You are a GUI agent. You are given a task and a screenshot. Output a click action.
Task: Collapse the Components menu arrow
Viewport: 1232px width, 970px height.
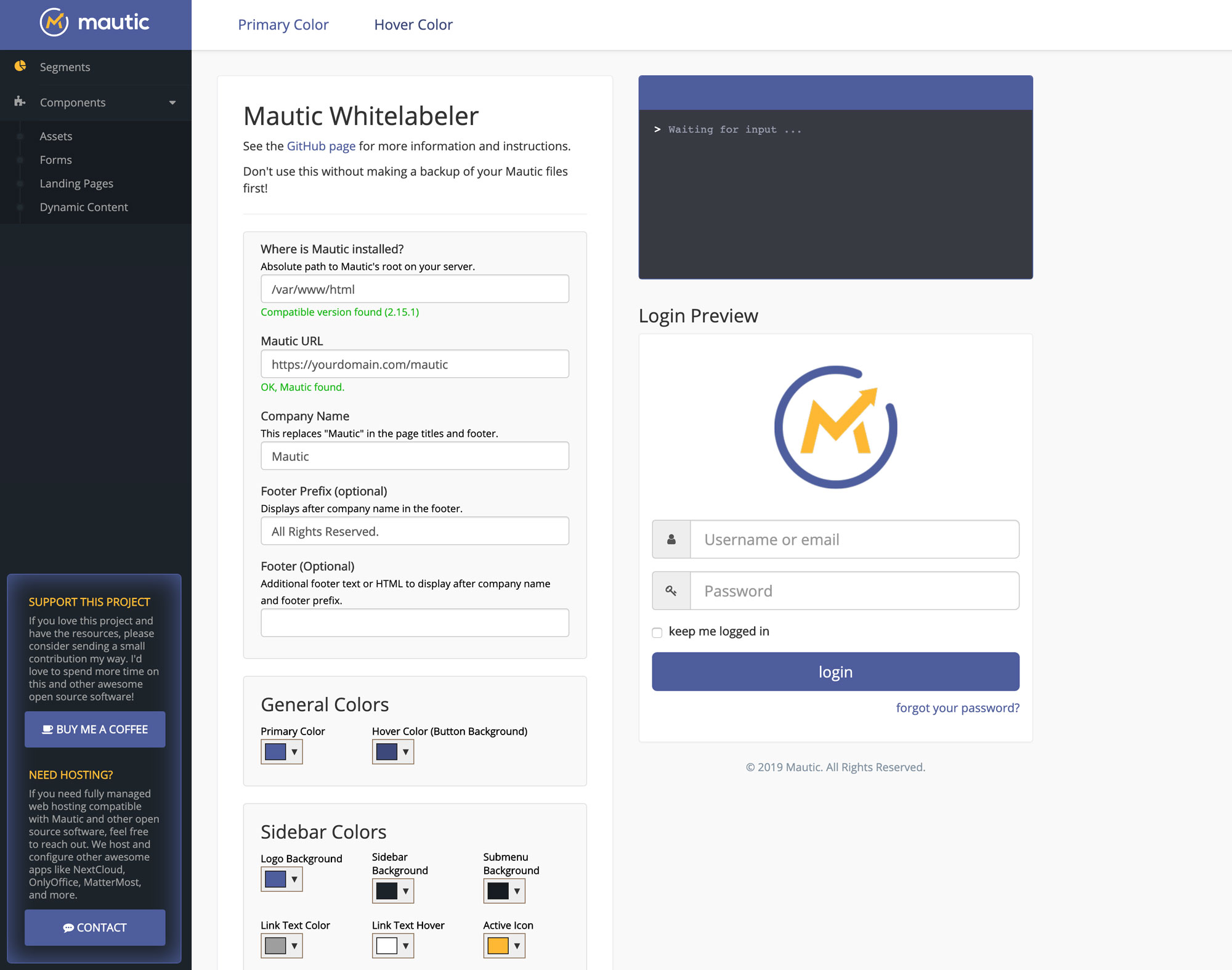coord(172,102)
